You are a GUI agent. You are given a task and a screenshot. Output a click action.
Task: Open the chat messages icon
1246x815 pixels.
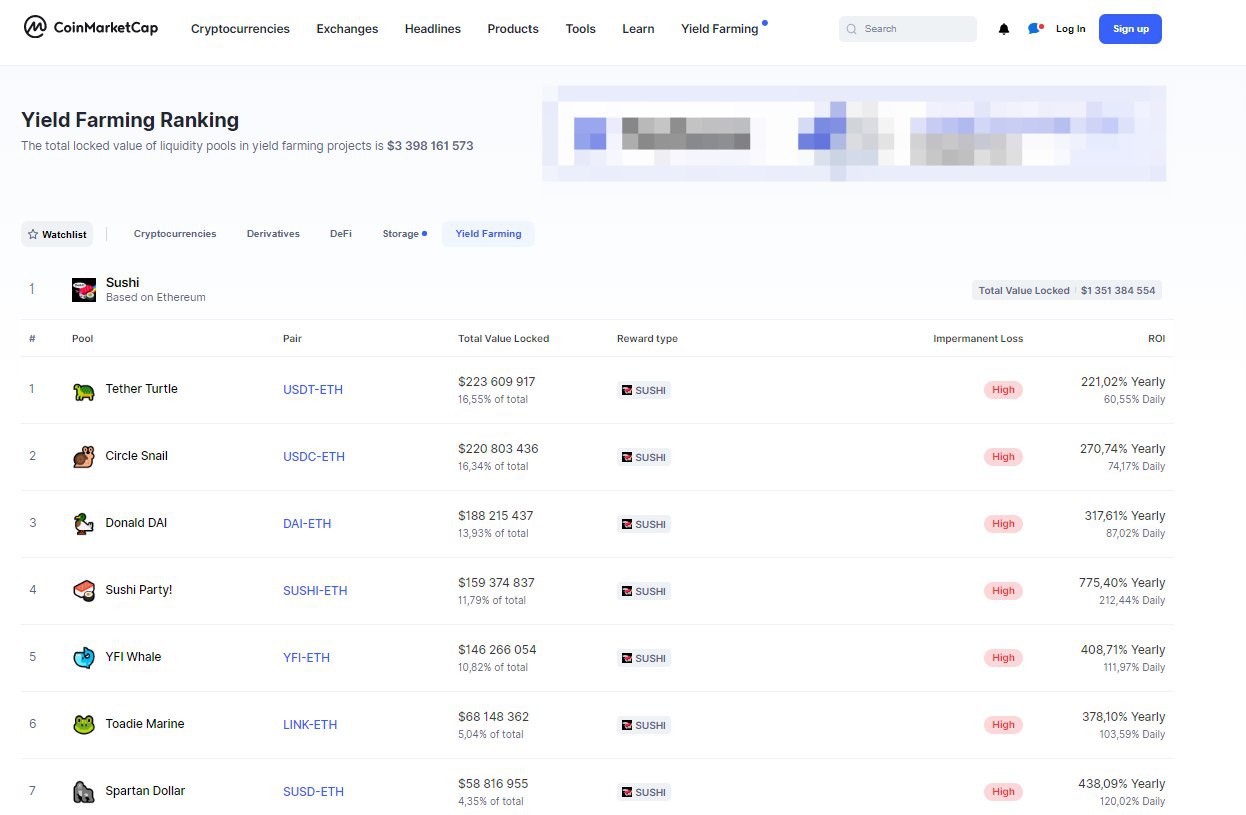tap(1035, 29)
